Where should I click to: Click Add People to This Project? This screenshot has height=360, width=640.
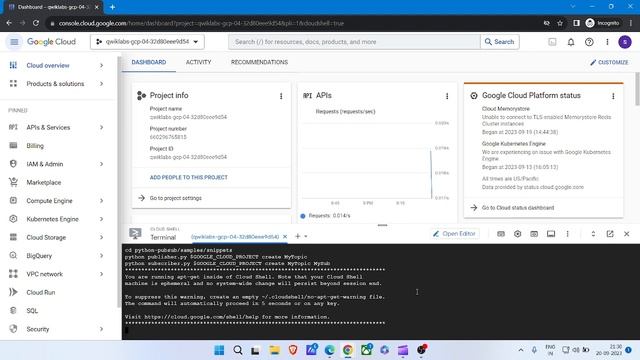click(x=189, y=178)
